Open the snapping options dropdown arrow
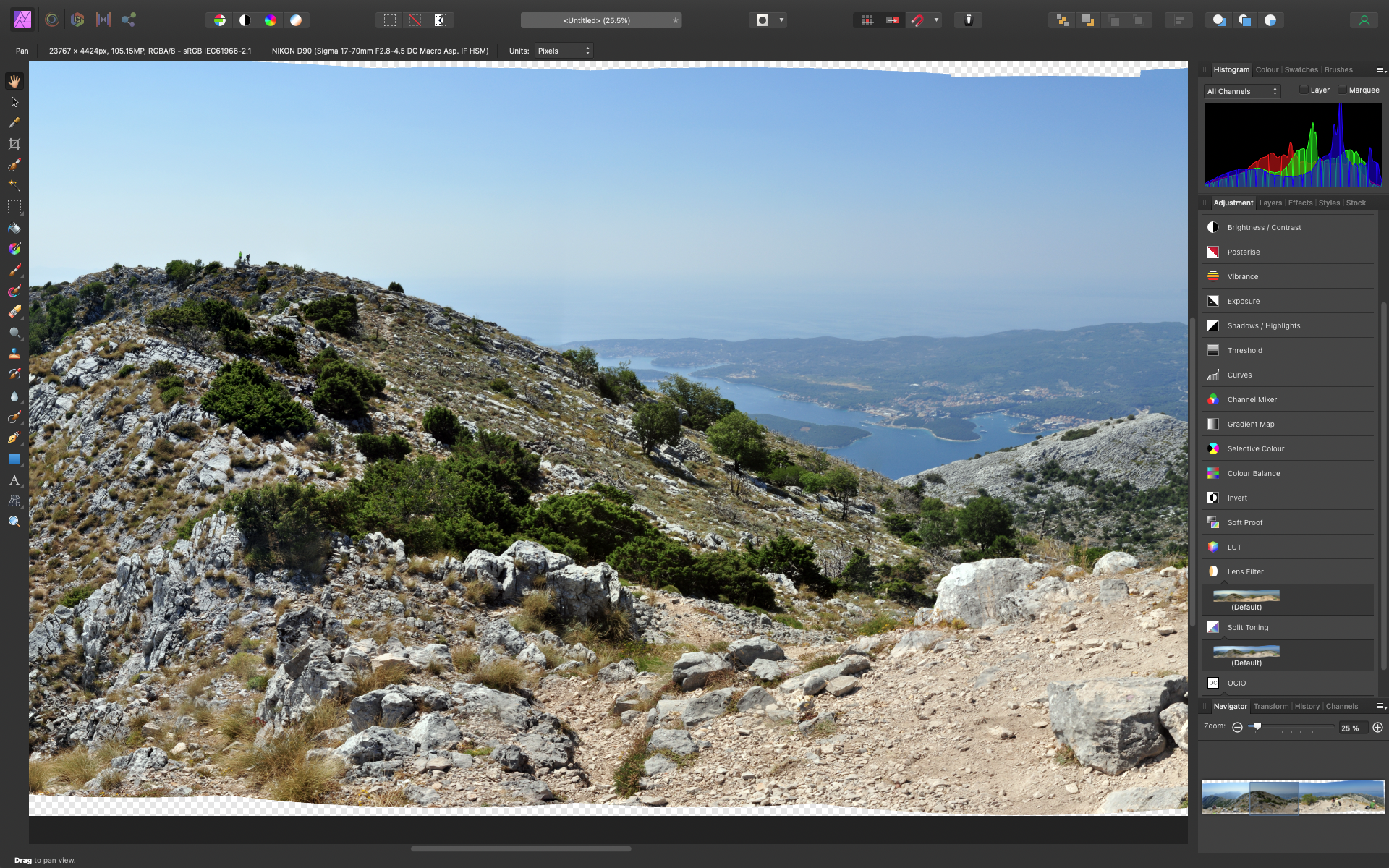 point(935,20)
